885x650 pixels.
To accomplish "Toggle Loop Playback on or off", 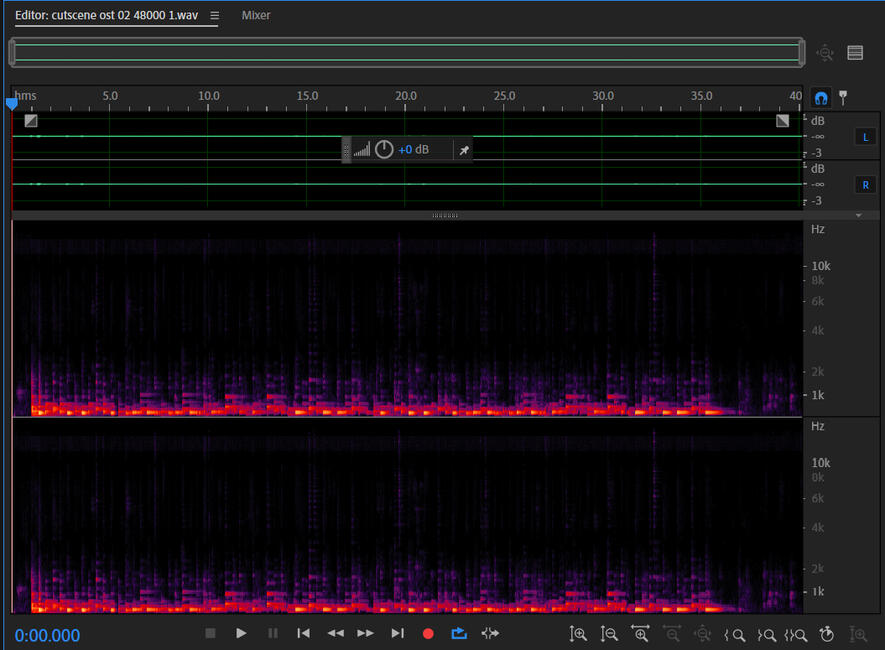I will pyautogui.click(x=459, y=633).
